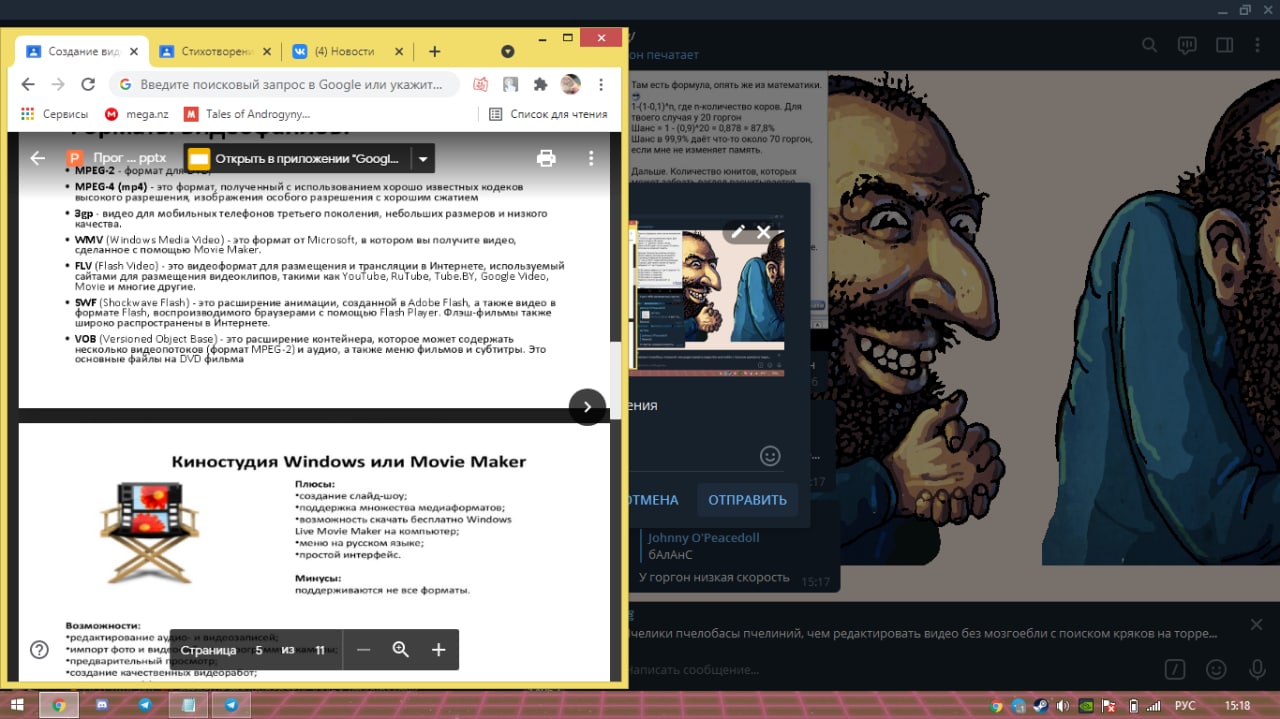Image resolution: width=1280 pixels, height=719 pixels.
Task: Click the Steam icon in system tray
Action: (1040, 705)
